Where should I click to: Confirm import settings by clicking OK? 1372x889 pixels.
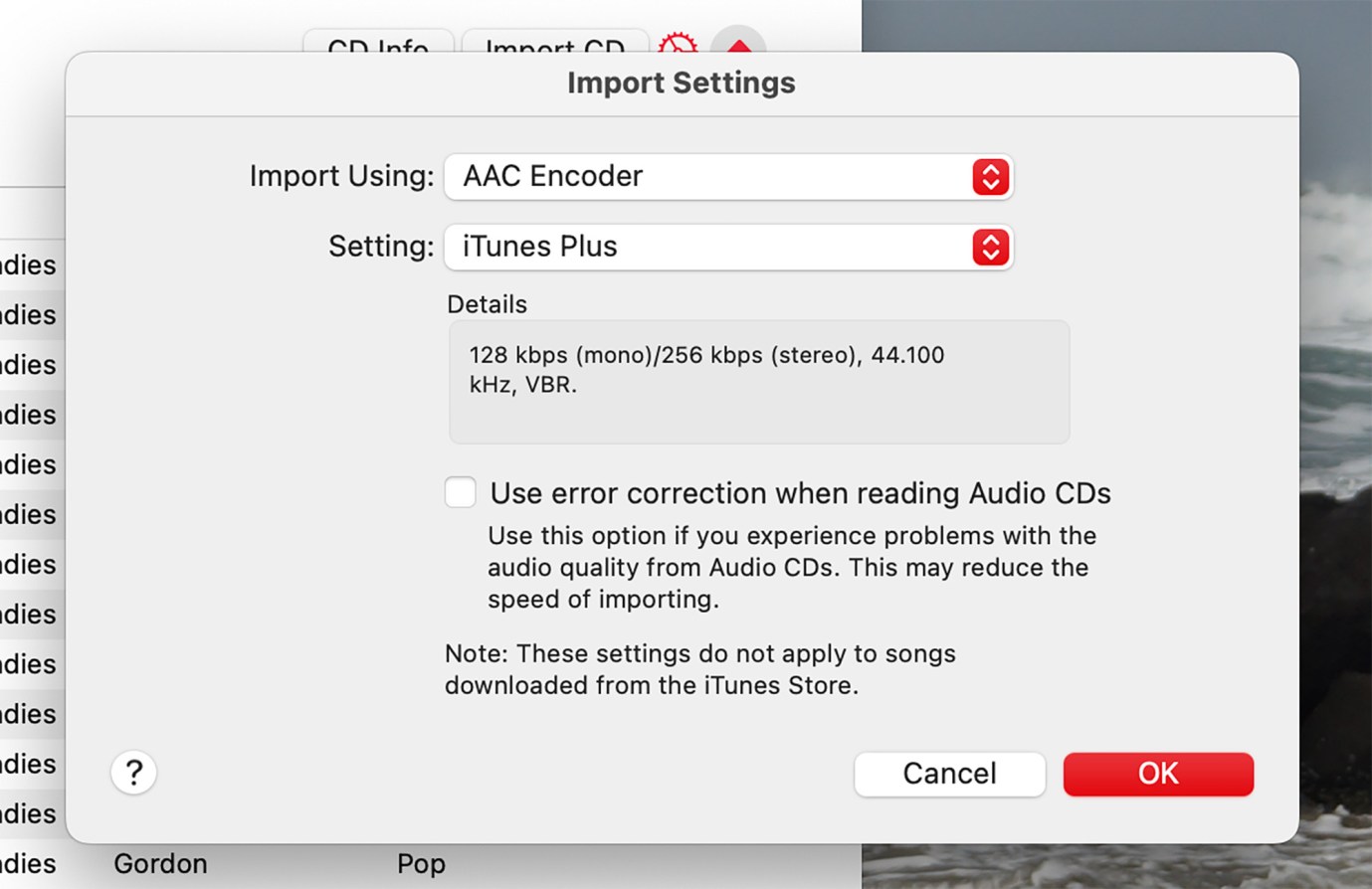(x=1157, y=774)
